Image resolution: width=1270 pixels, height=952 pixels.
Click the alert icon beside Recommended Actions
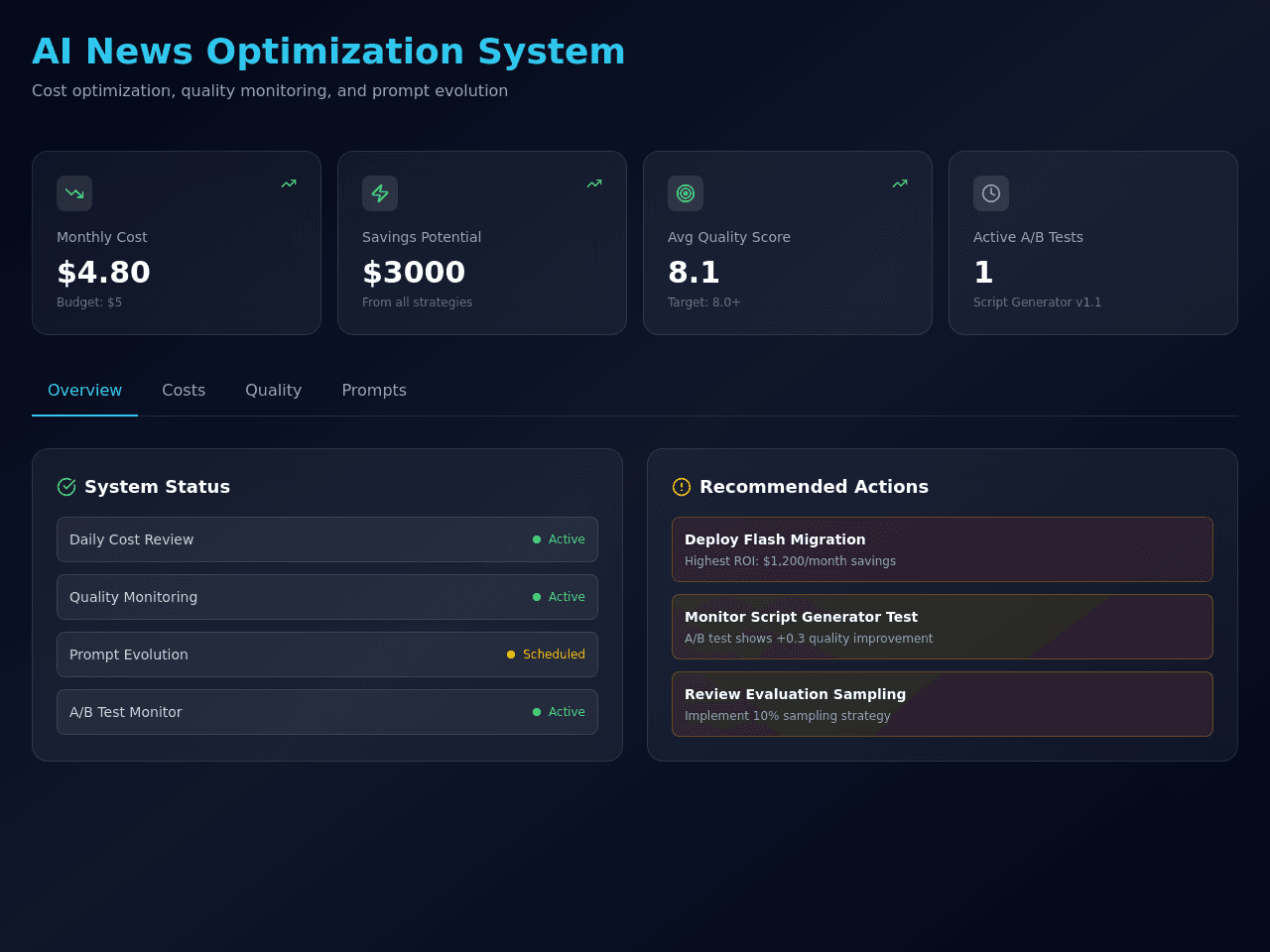[682, 487]
